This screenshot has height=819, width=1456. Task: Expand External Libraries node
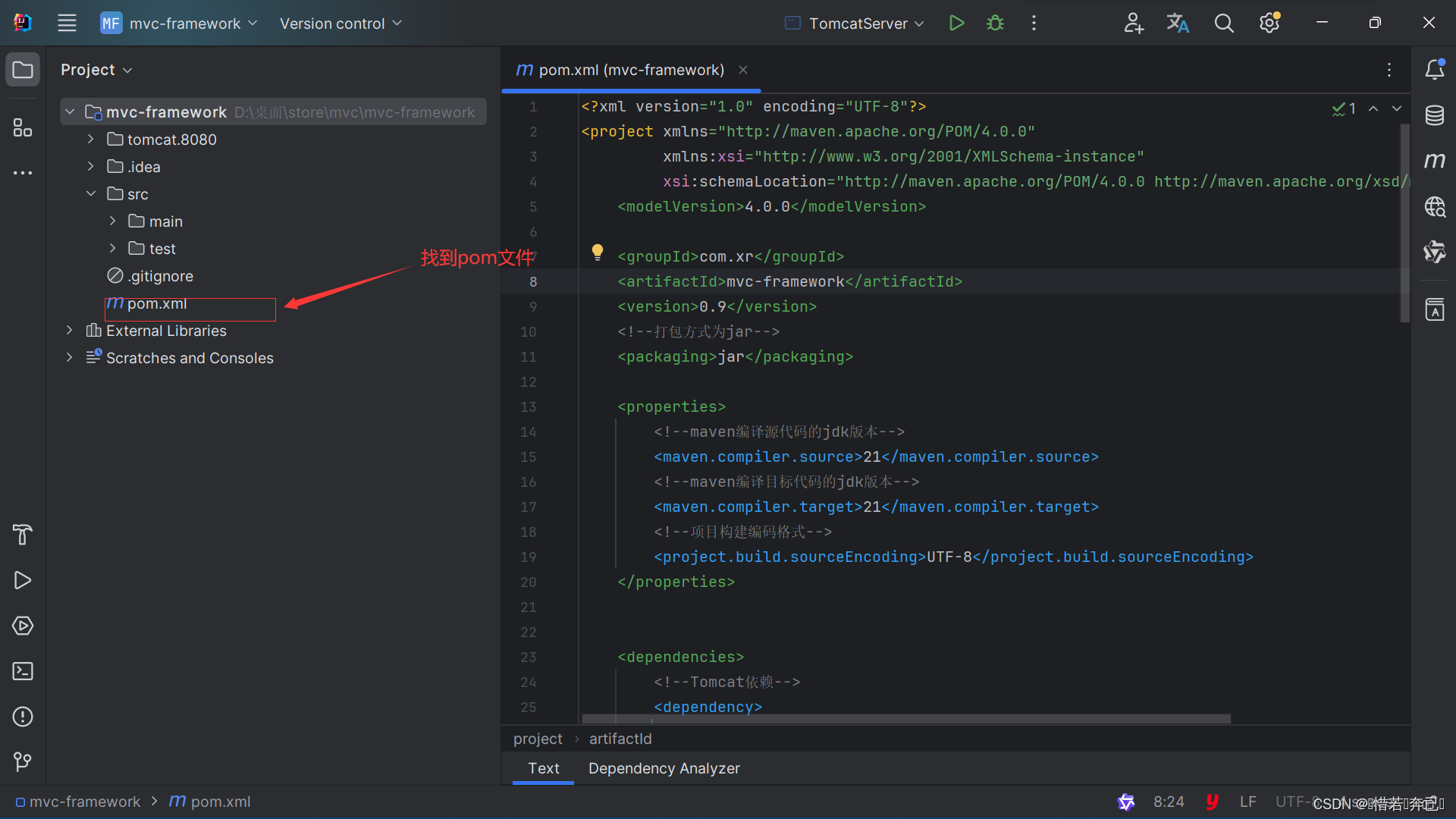70,331
